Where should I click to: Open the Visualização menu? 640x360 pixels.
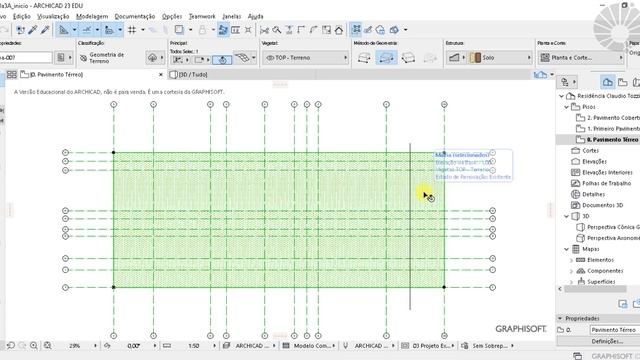[53, 16]
